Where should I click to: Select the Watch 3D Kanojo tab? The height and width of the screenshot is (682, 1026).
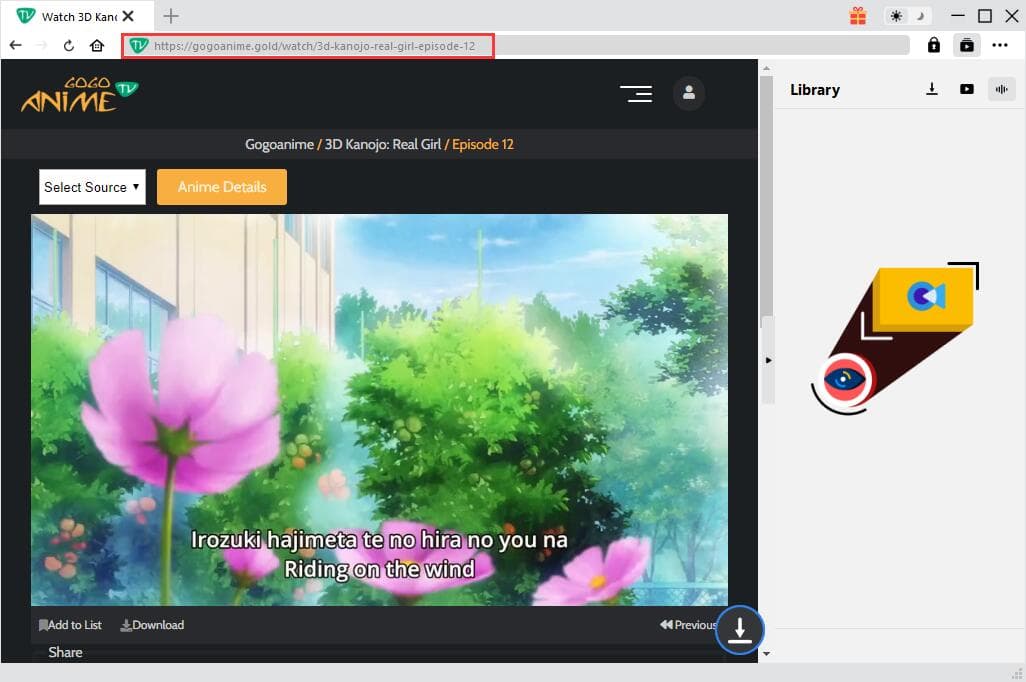tap(75, 16)
